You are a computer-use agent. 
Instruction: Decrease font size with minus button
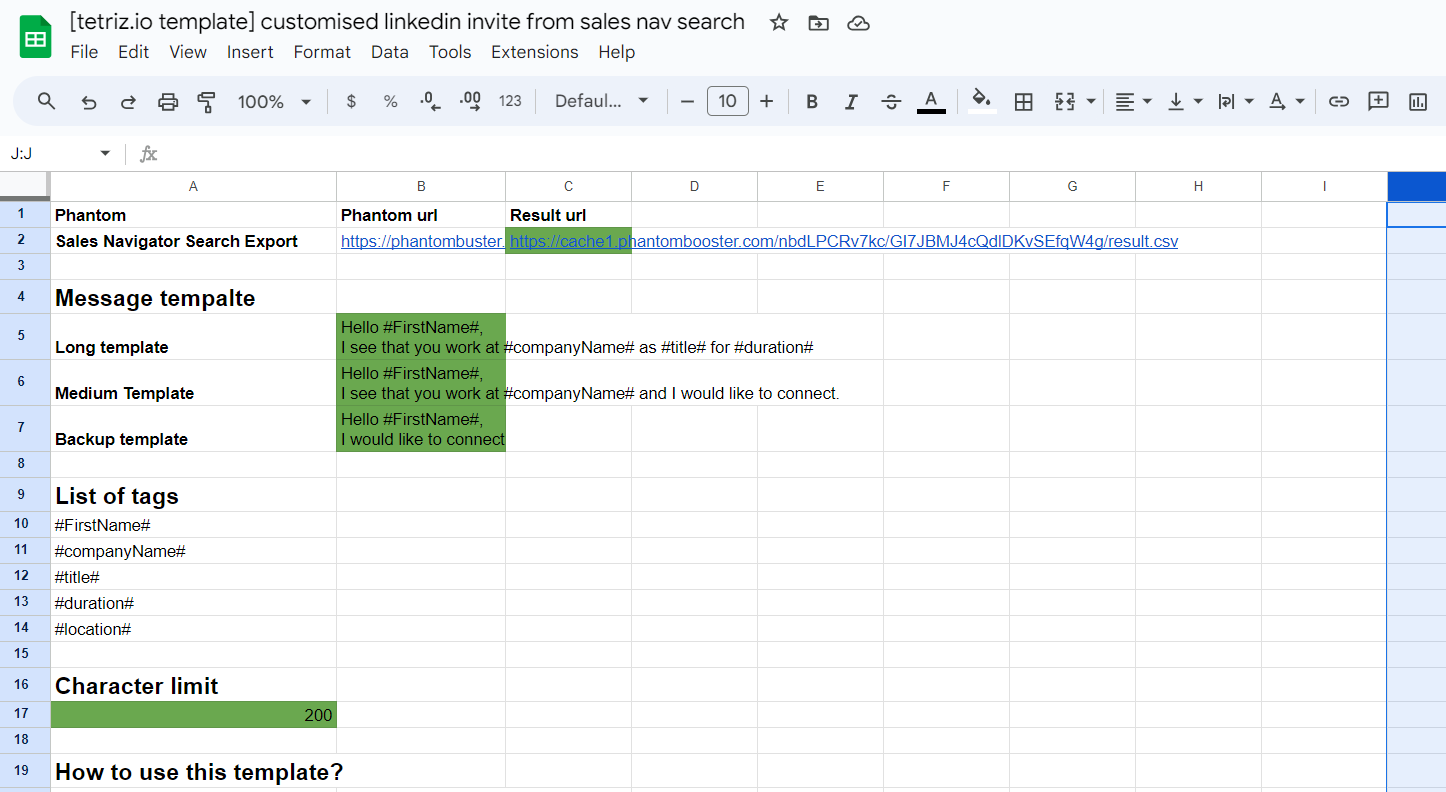687,101
